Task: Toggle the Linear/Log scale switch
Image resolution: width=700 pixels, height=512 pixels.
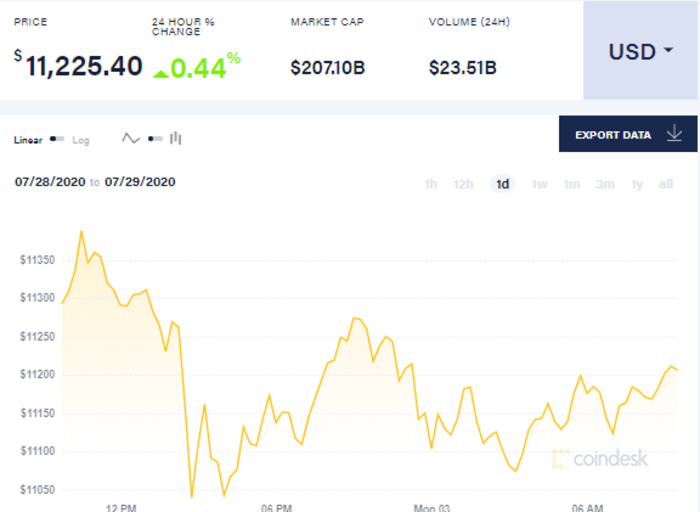Action: (x=57, y=139)
